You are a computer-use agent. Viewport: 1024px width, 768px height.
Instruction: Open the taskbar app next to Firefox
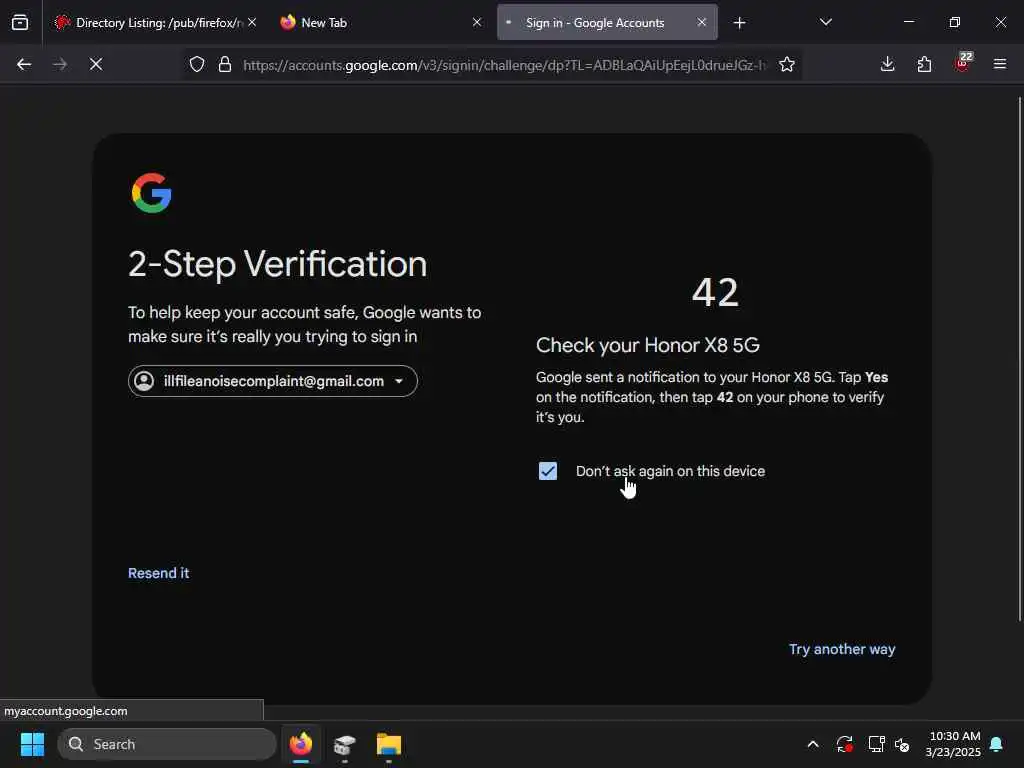(345, 744)
